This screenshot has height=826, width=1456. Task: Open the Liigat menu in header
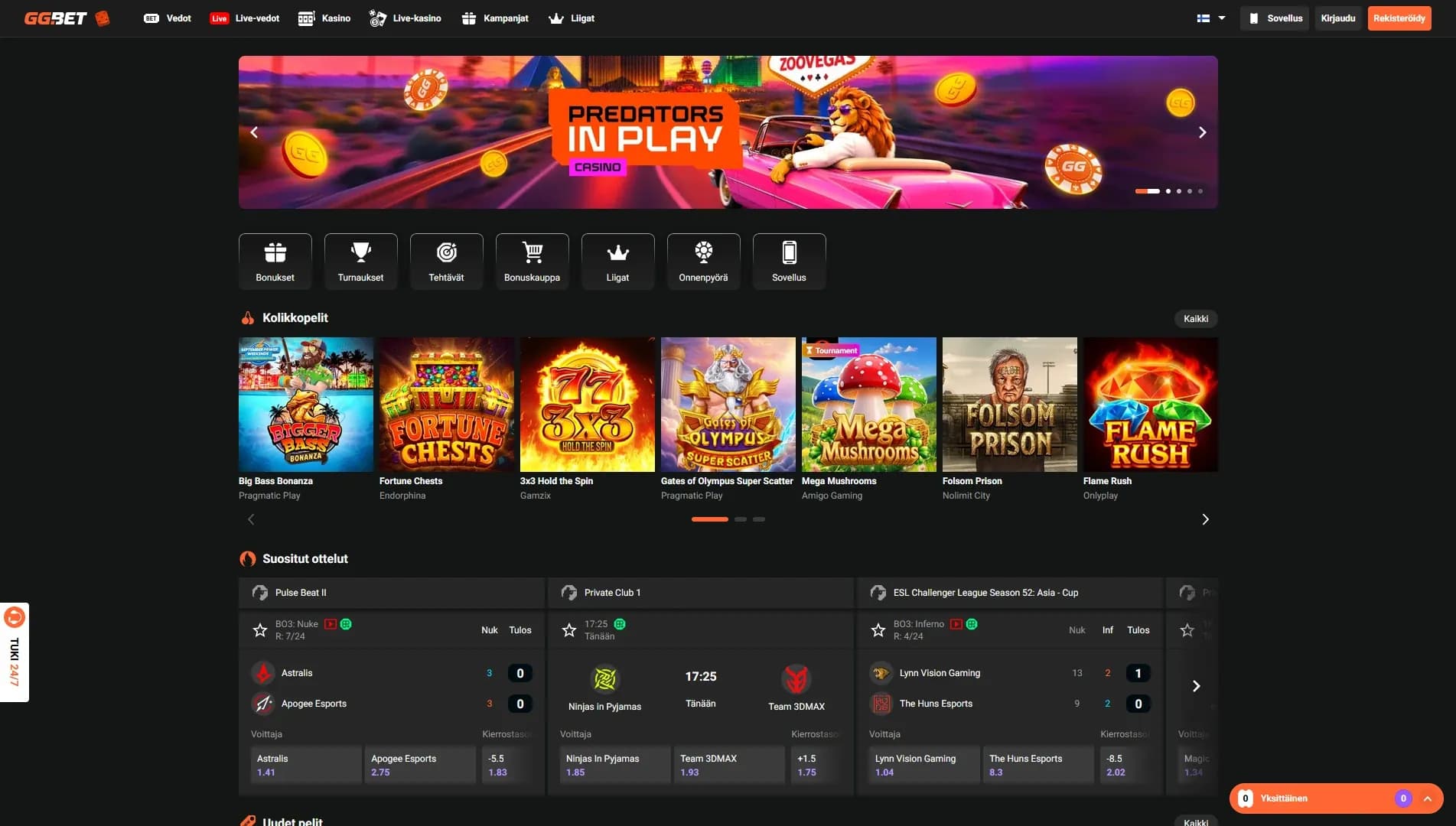572,18
